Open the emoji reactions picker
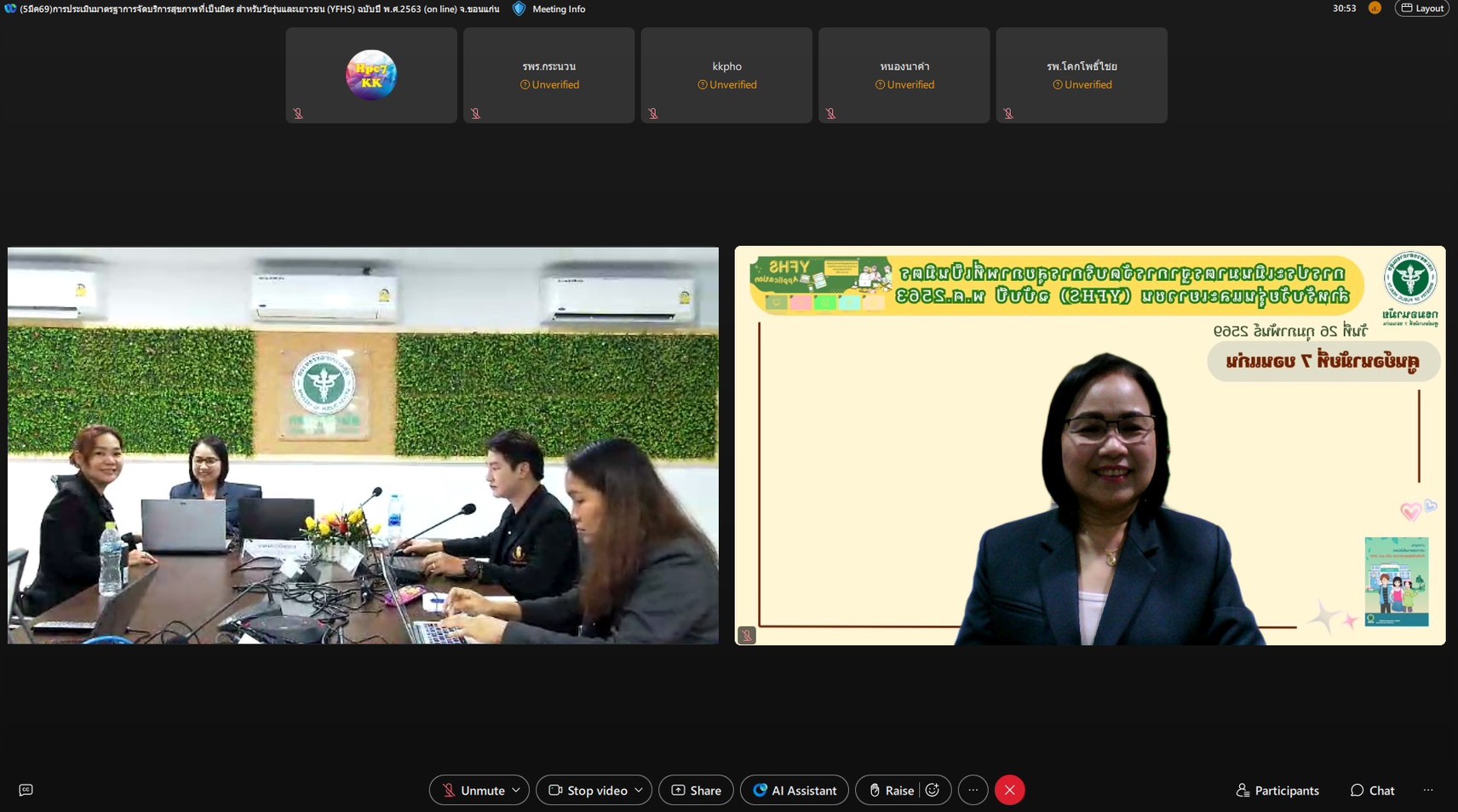Screen dimensions: 1458x812 pos(933,790)
